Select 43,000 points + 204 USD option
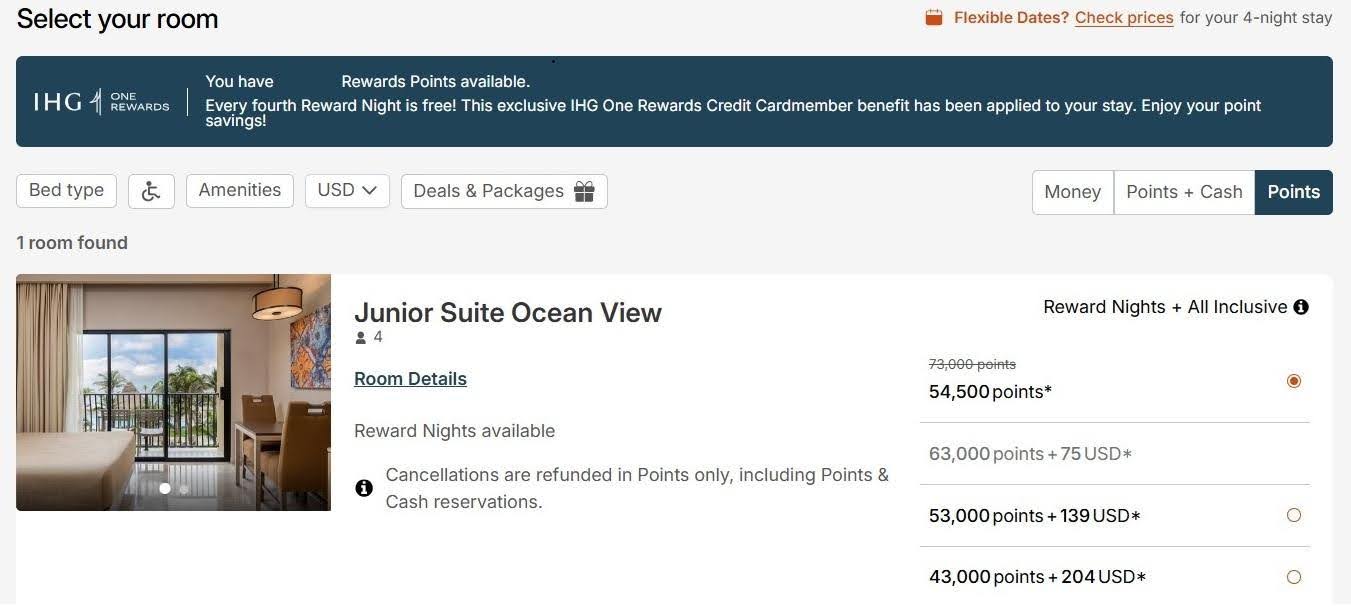 tap(1294, 577)
